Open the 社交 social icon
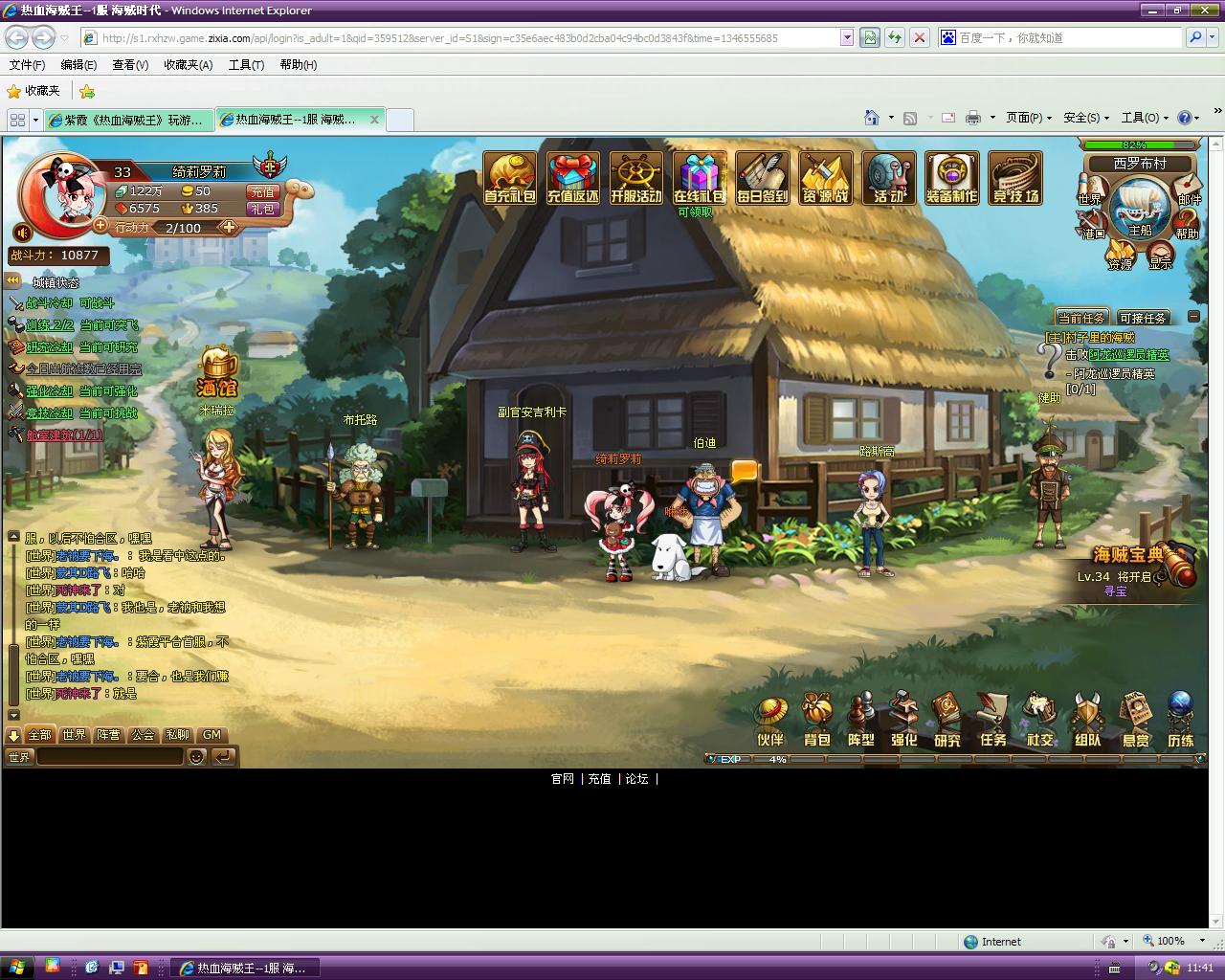The image size is (1225, 980). (1040, 721)
